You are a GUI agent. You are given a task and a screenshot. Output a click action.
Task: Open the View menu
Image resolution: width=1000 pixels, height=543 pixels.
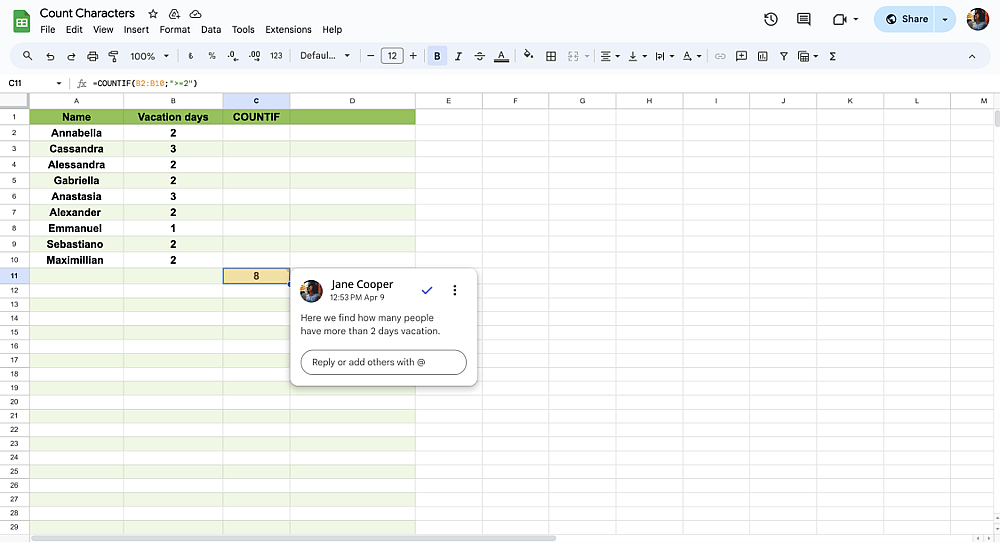(103, 29)
